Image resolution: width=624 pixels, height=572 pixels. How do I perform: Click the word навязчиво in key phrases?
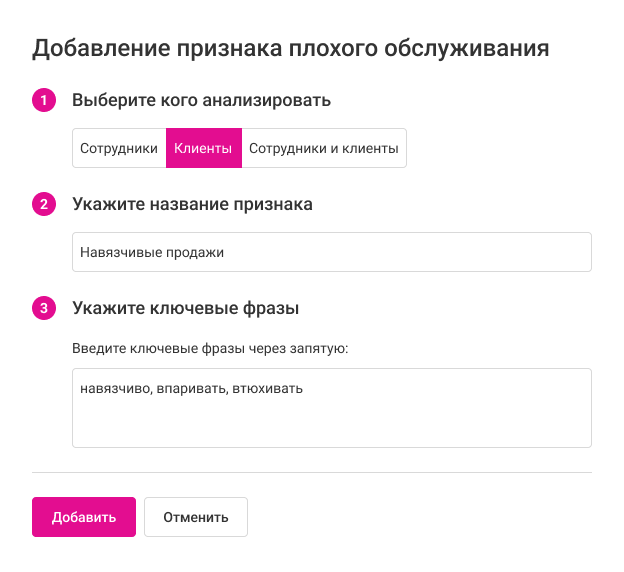point(116,388)
